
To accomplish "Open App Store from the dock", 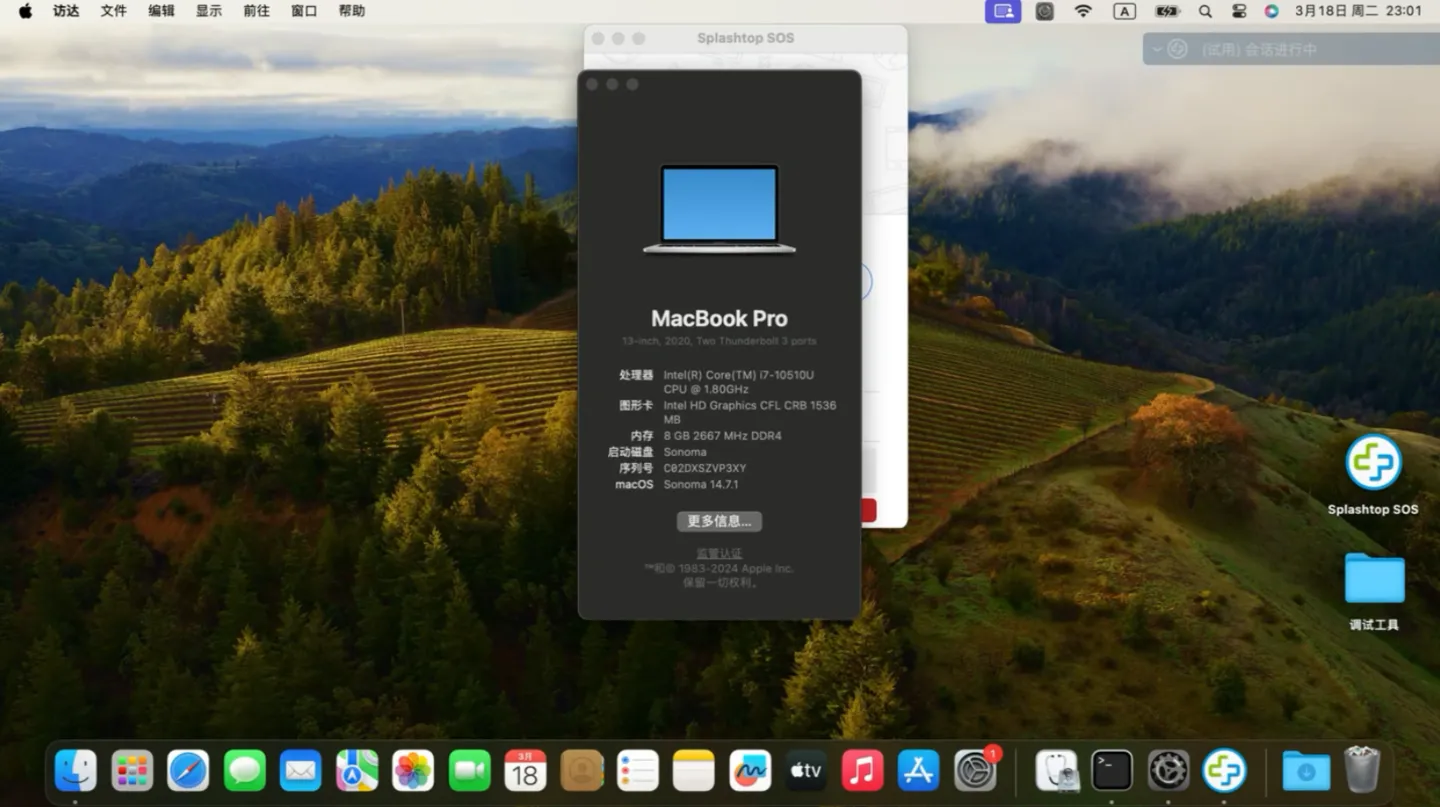I will (918, 771).
